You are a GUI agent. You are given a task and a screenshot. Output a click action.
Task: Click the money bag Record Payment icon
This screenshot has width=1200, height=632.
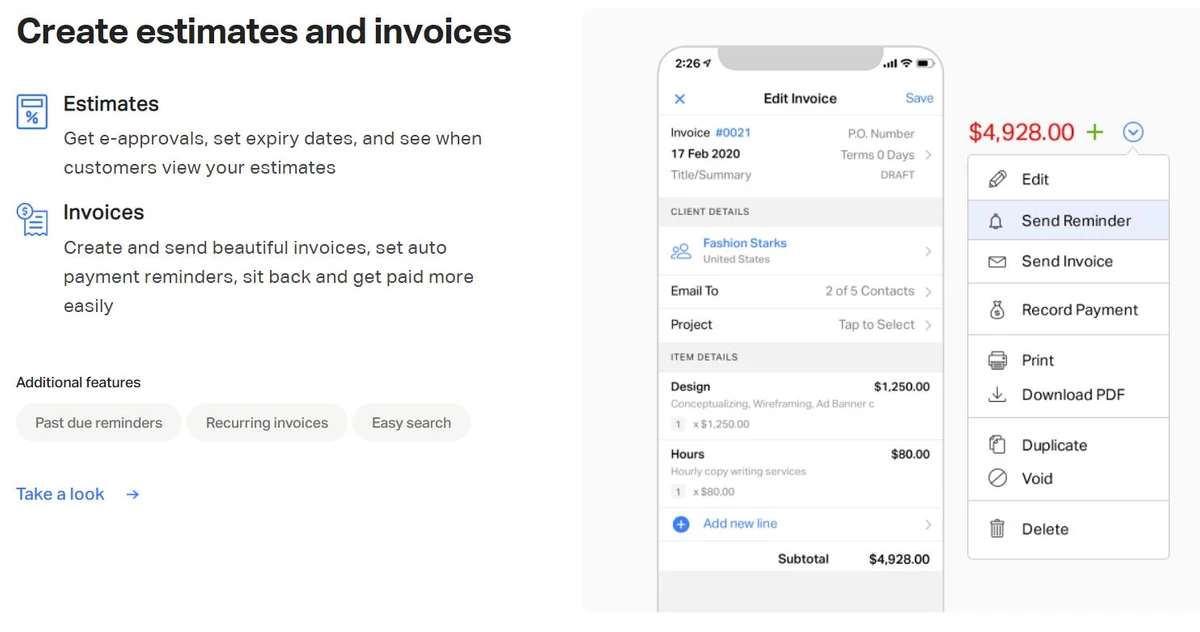pyautogui.click(x=997, y=310)
